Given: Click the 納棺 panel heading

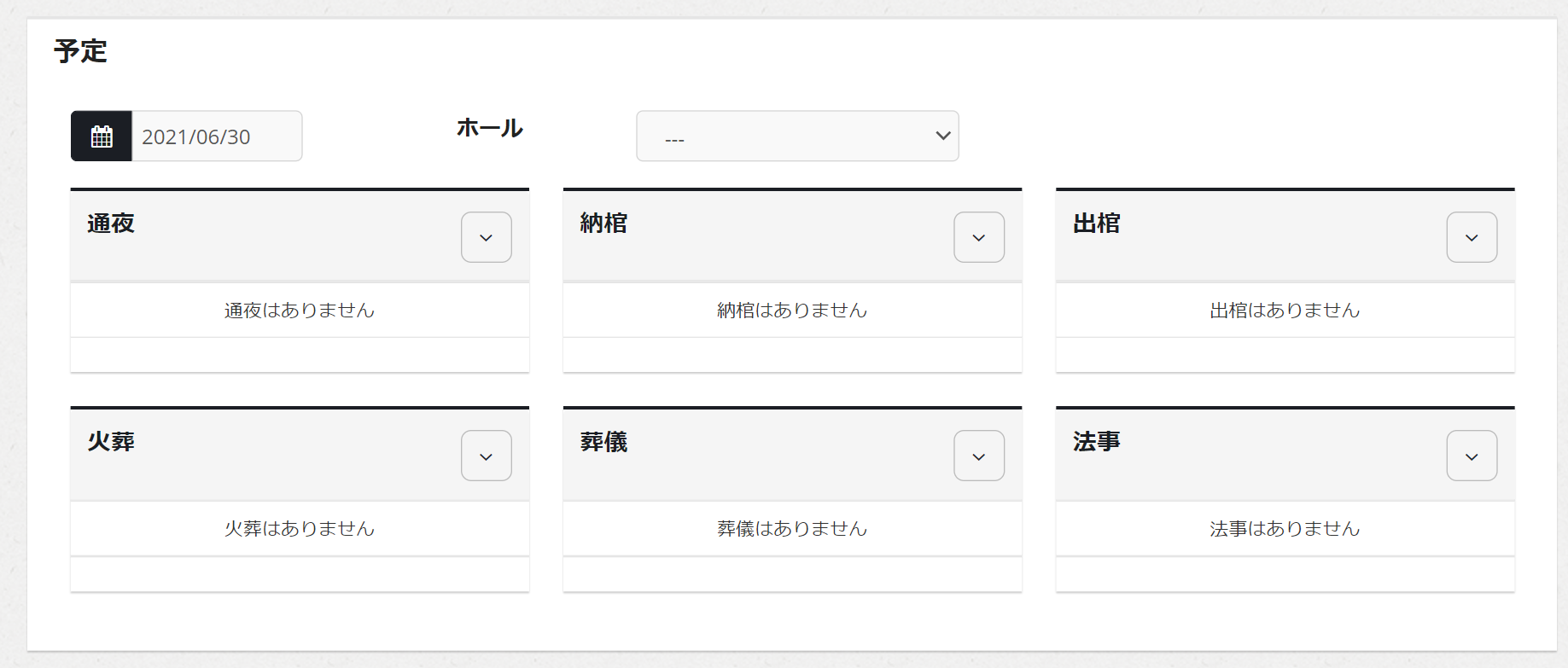Looking at the screenshot, I should (603, 224).
